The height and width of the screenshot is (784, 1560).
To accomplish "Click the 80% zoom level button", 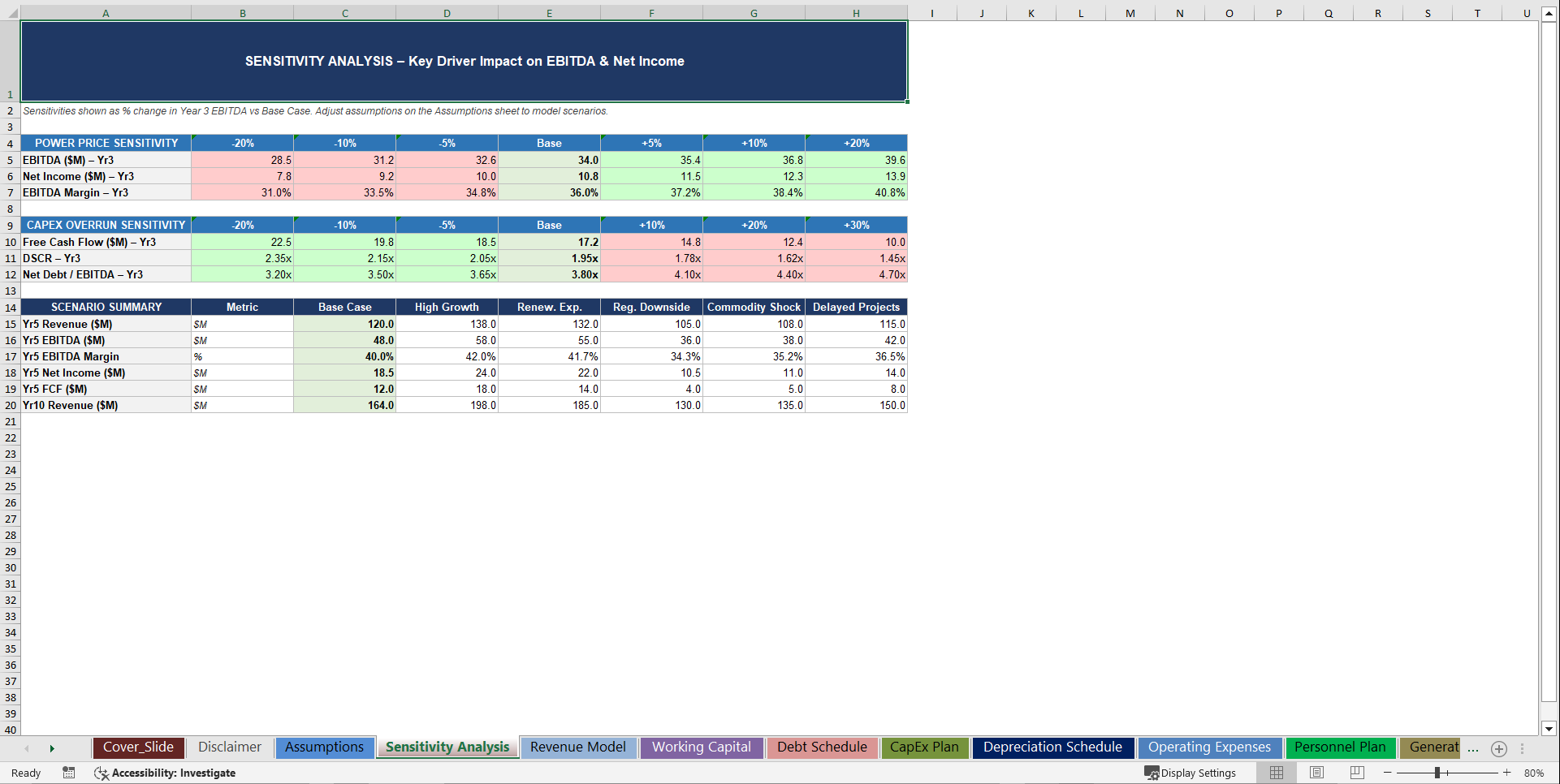I will [x=1534, y=773].
